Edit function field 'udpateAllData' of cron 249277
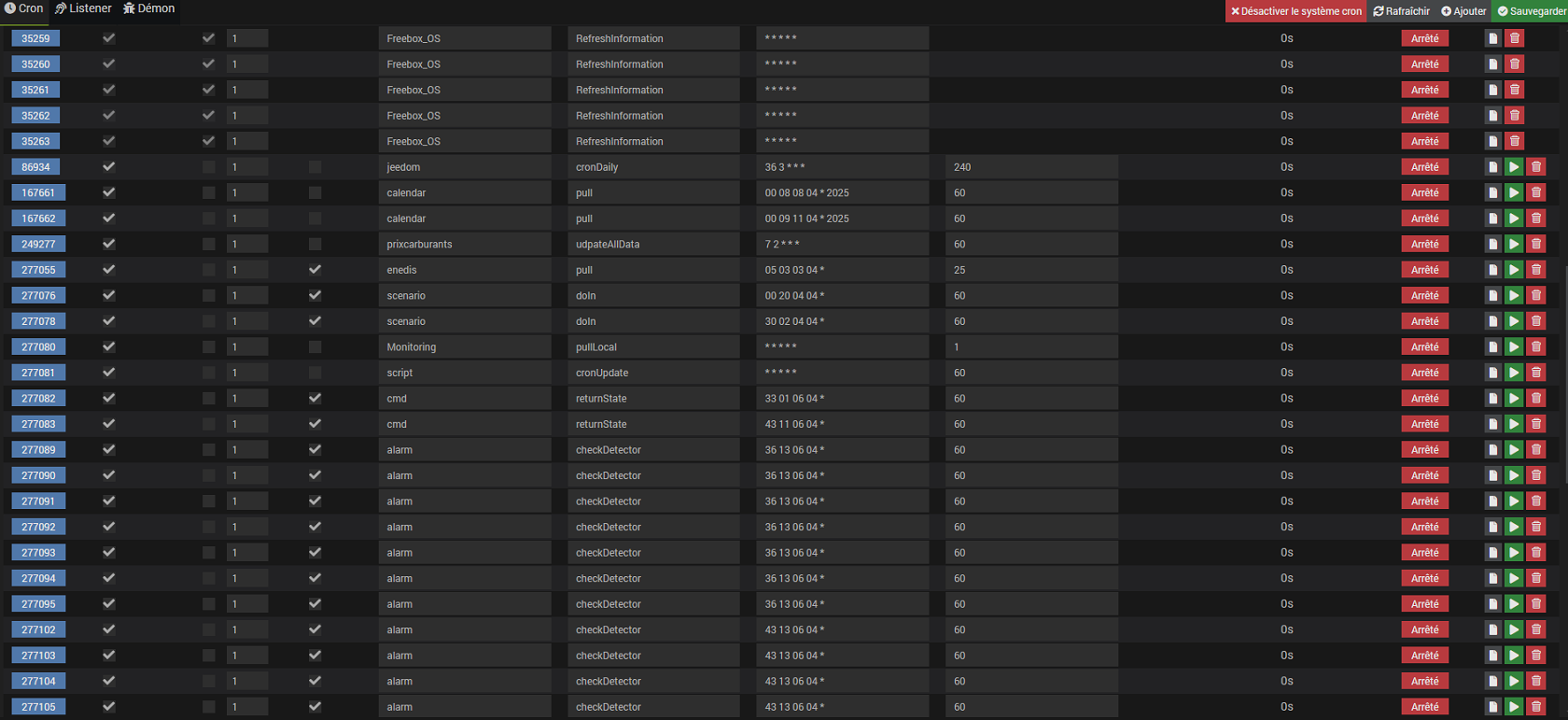This screenshot has height=720, width=1568. [653, 244]
